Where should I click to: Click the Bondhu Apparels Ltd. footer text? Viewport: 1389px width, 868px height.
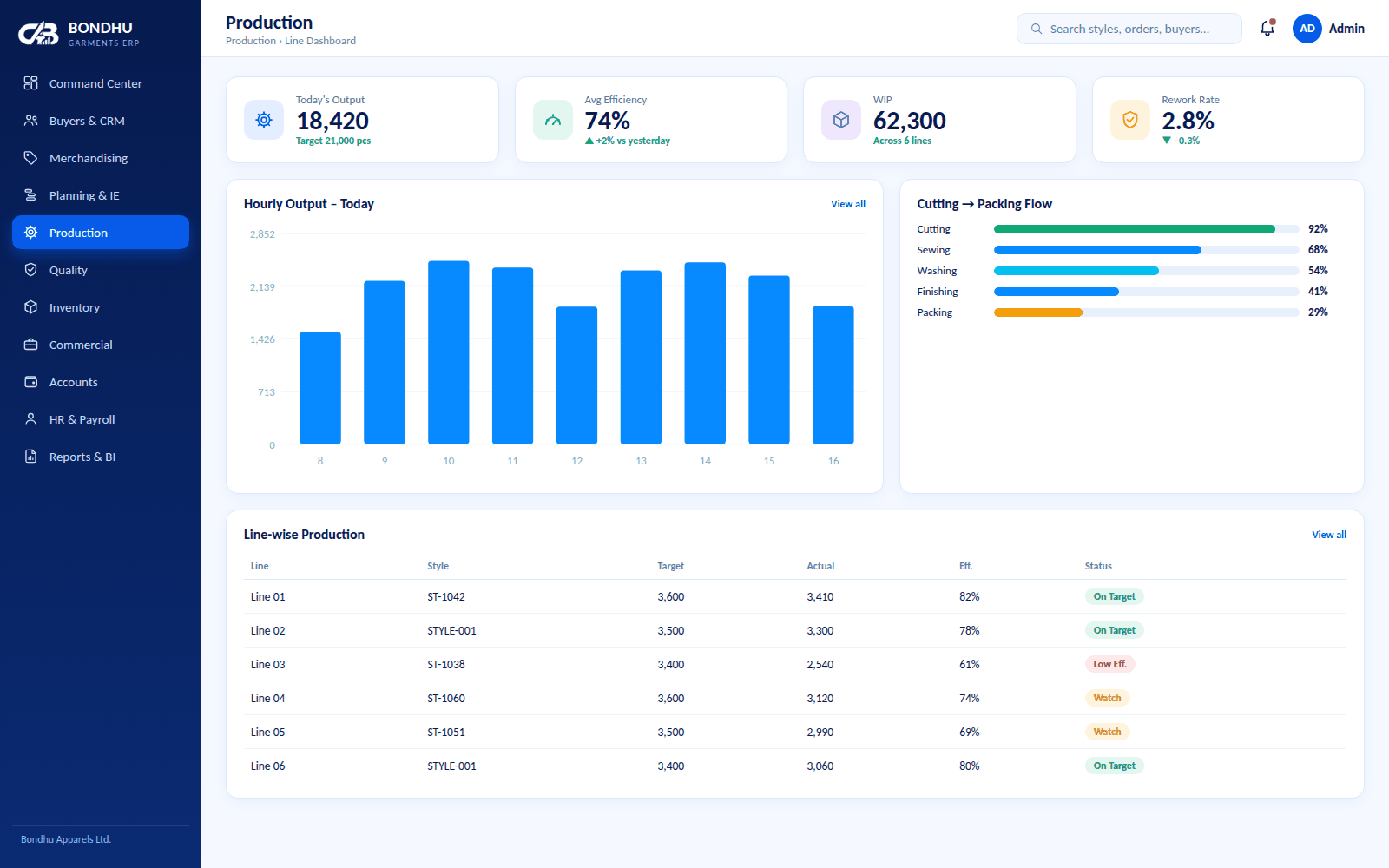point(66,839)
